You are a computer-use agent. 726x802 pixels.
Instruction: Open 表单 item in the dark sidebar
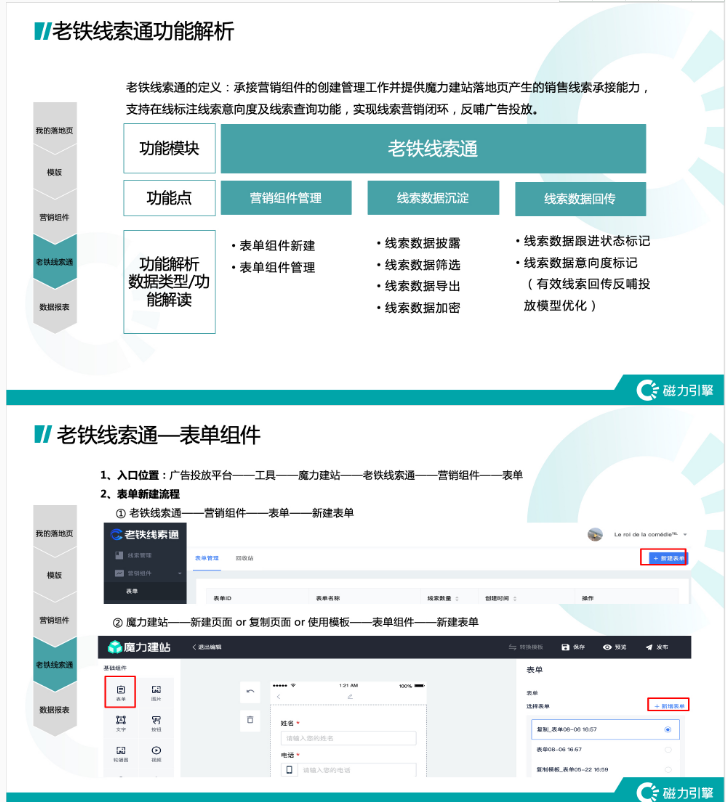click(x=132, y=591)
